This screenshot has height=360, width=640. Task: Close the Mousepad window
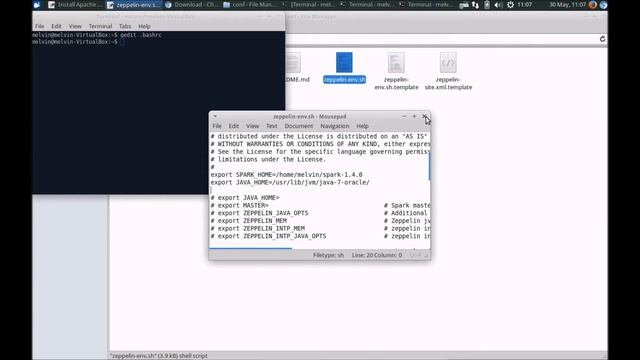(x=424, y=116)
